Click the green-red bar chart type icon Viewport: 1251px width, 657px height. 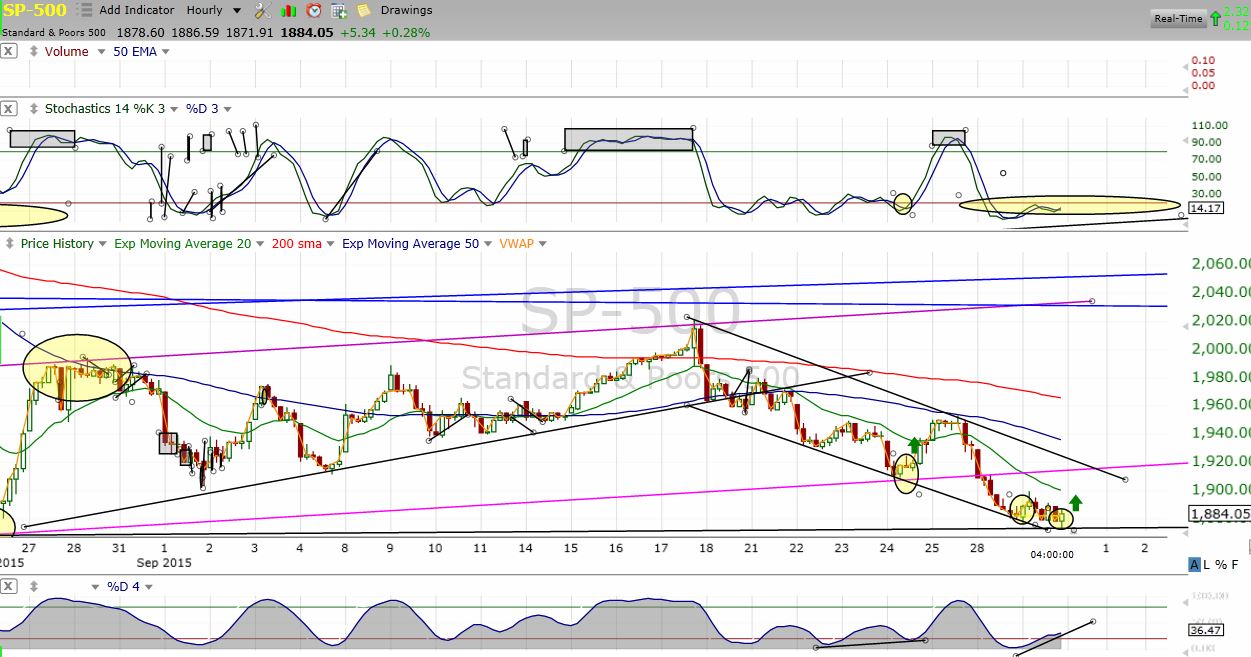click(288, 11)
